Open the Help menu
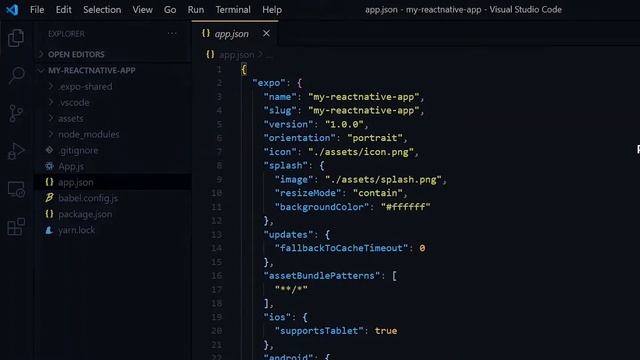The width and height of the screenshot is (640, 360). tap(272, 9)
